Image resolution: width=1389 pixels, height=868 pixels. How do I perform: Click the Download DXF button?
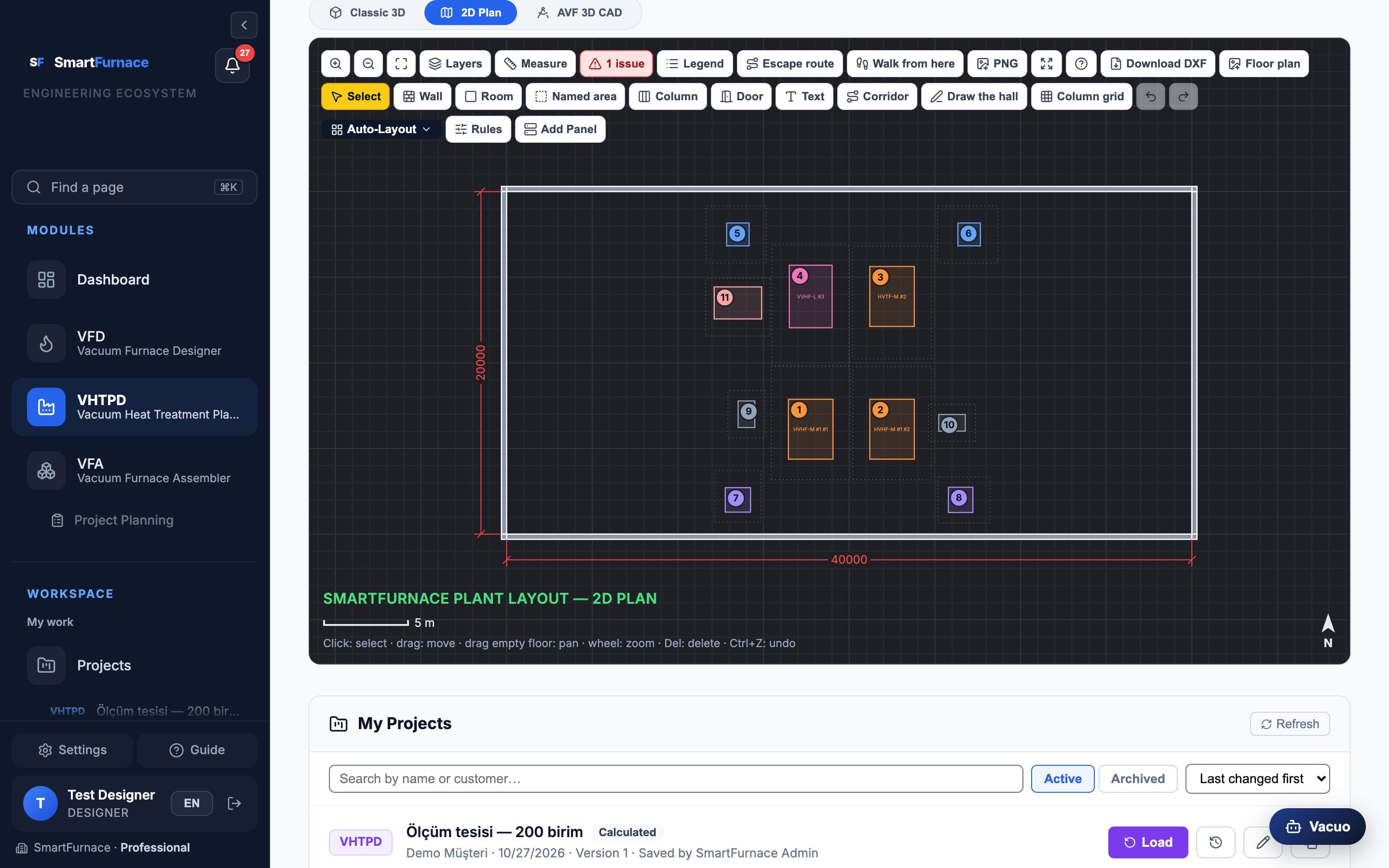pyautogui.click(x=1157, y=64)
